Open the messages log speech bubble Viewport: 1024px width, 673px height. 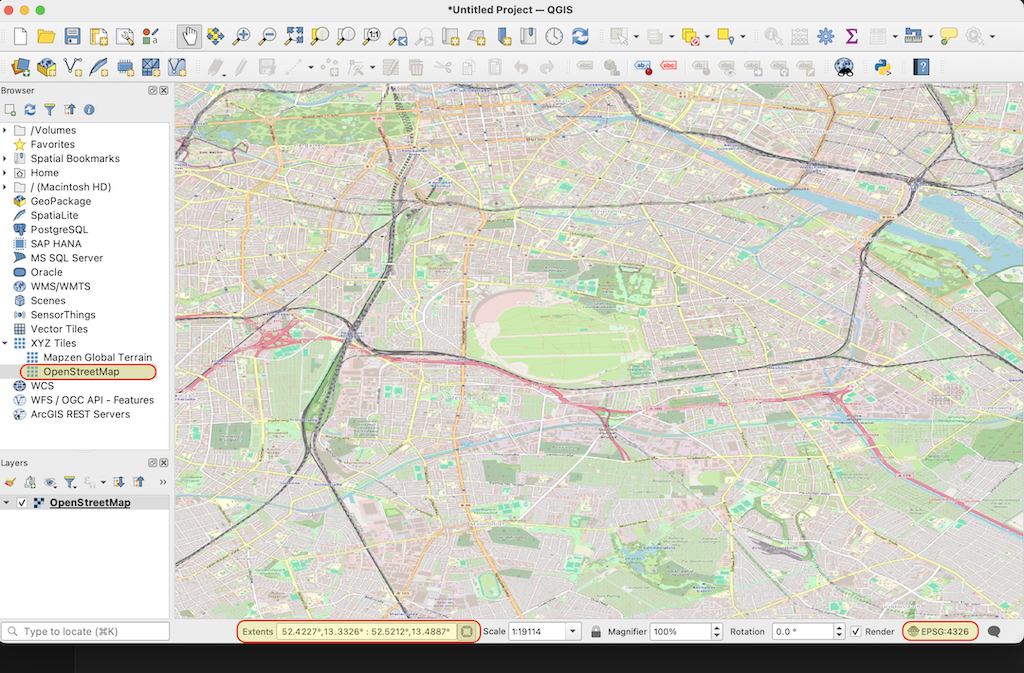point(994,631)
